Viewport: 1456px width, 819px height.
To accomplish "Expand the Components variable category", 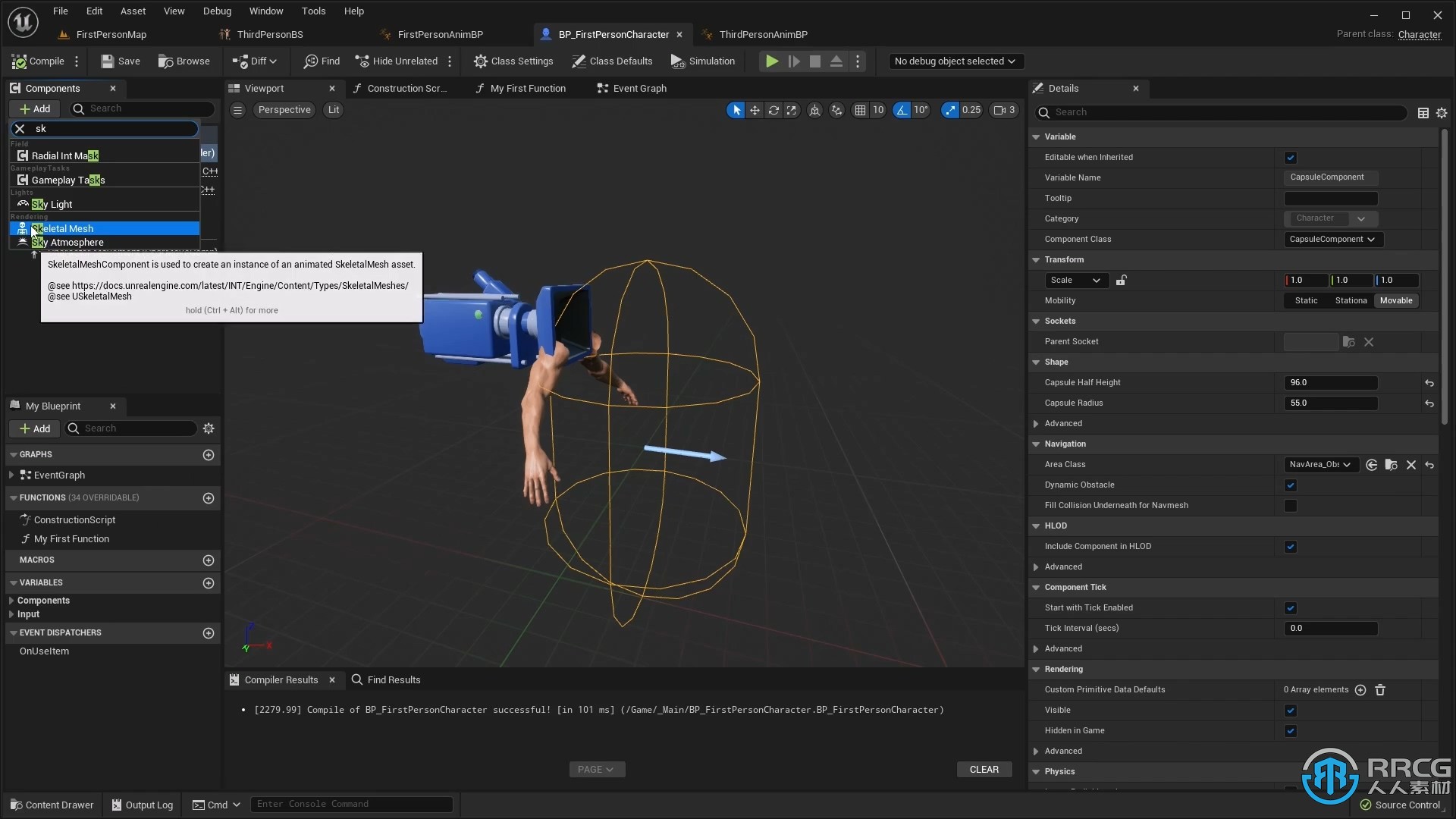I will 11,601.
